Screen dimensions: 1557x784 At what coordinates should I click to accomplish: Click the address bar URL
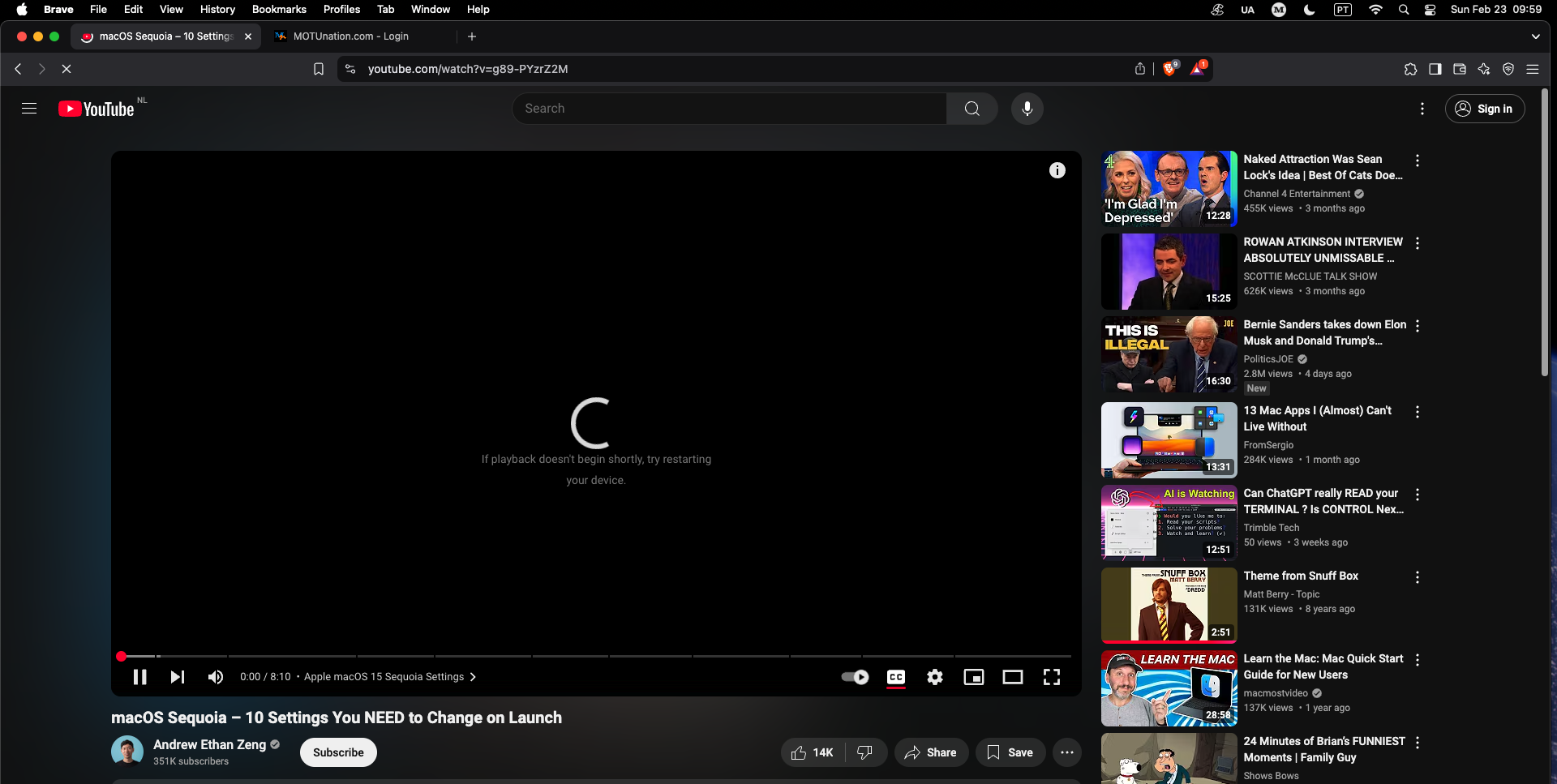pyautogui.click(x=468, y=69)
